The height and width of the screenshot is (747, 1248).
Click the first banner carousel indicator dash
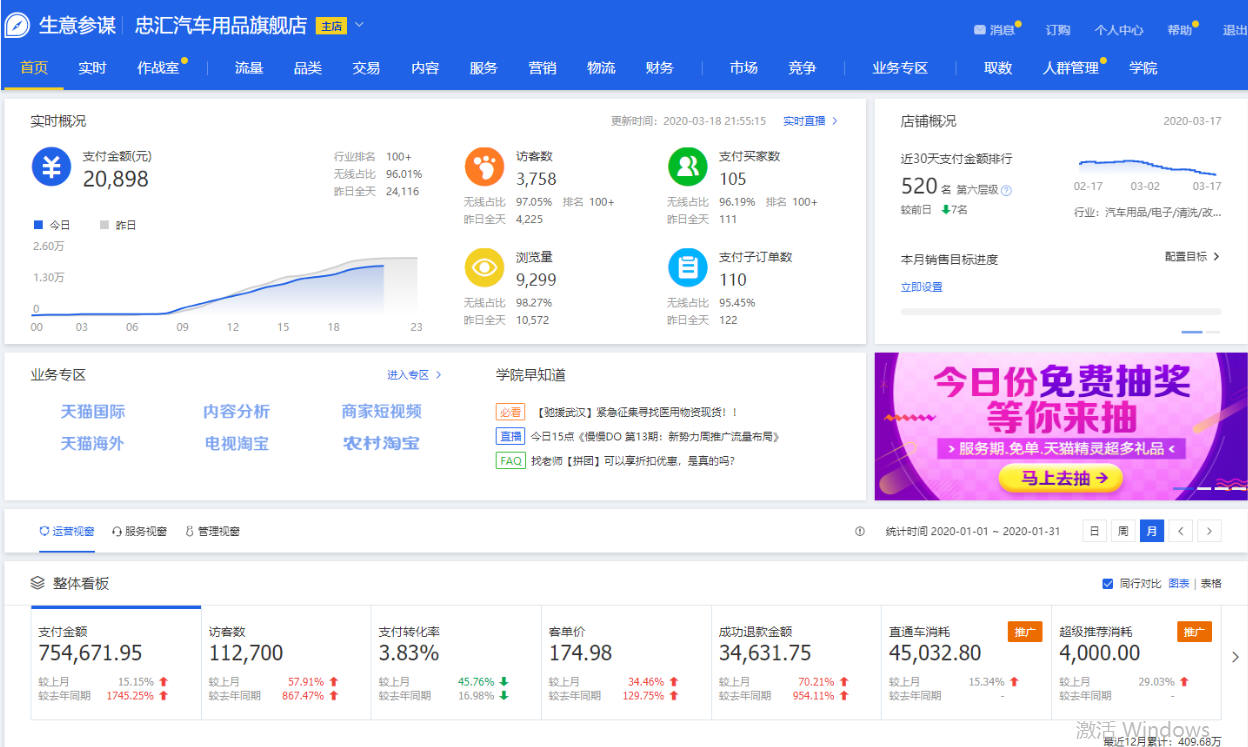pos(1182,488)
